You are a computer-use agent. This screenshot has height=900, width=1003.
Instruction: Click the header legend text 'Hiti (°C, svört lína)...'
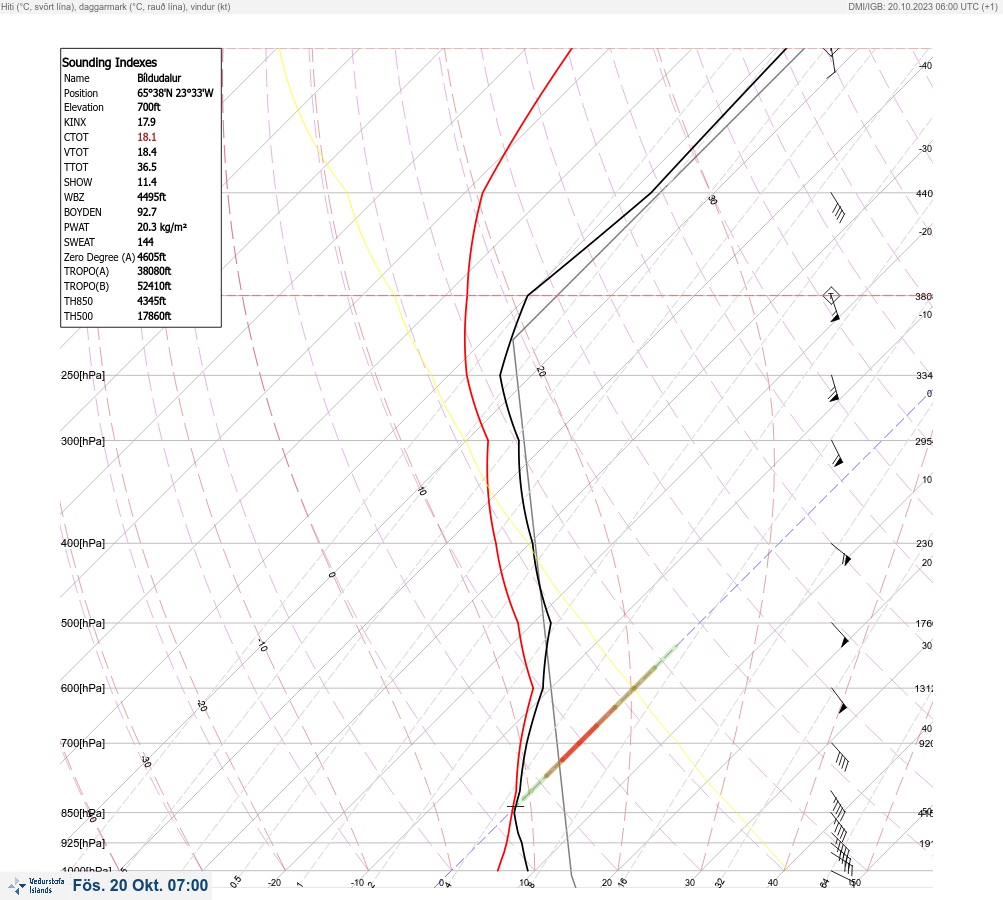coord(116,7)
